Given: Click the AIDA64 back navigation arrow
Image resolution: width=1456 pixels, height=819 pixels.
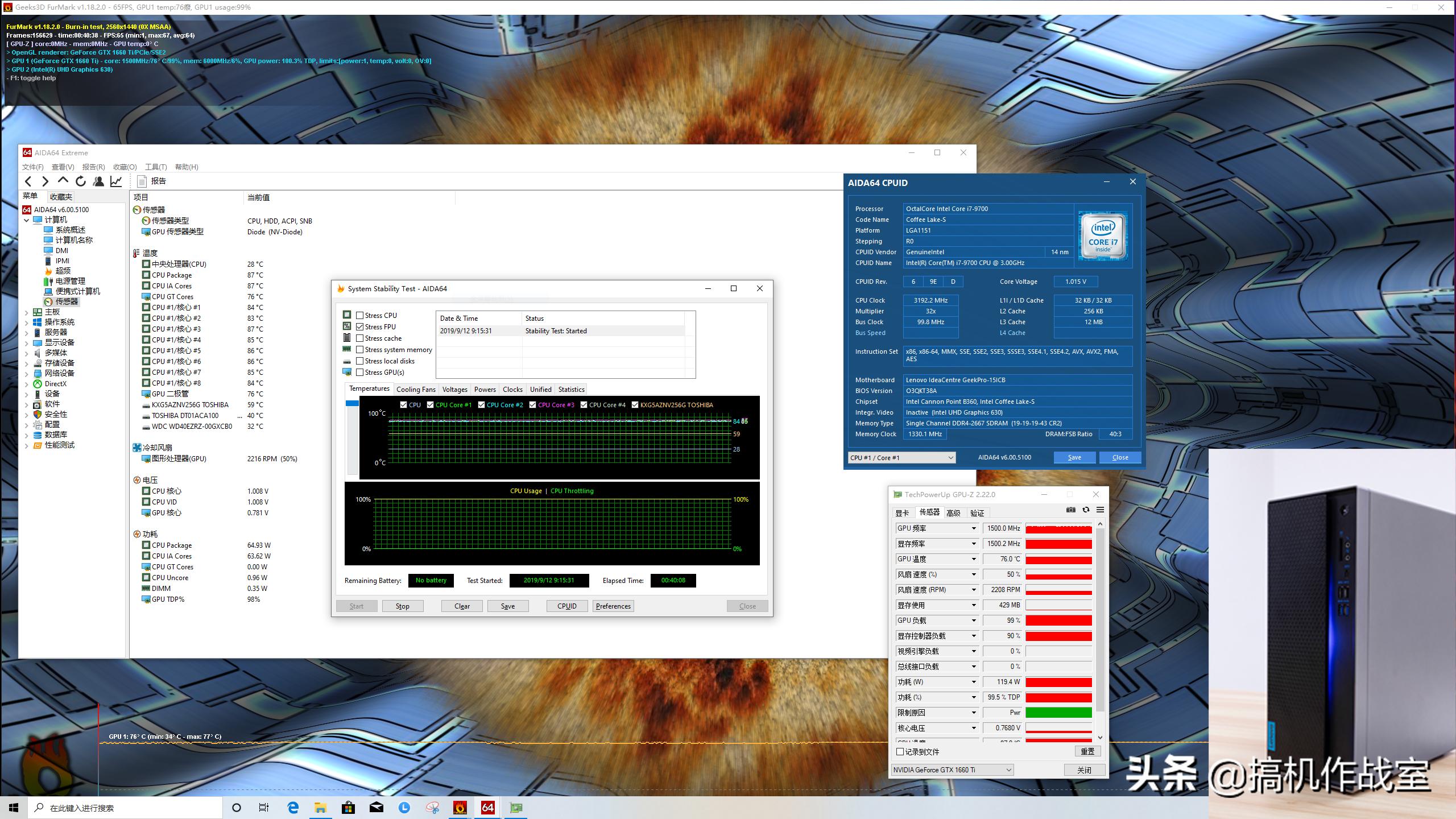Looking at the screenshot, I should (x=28, y=181).
